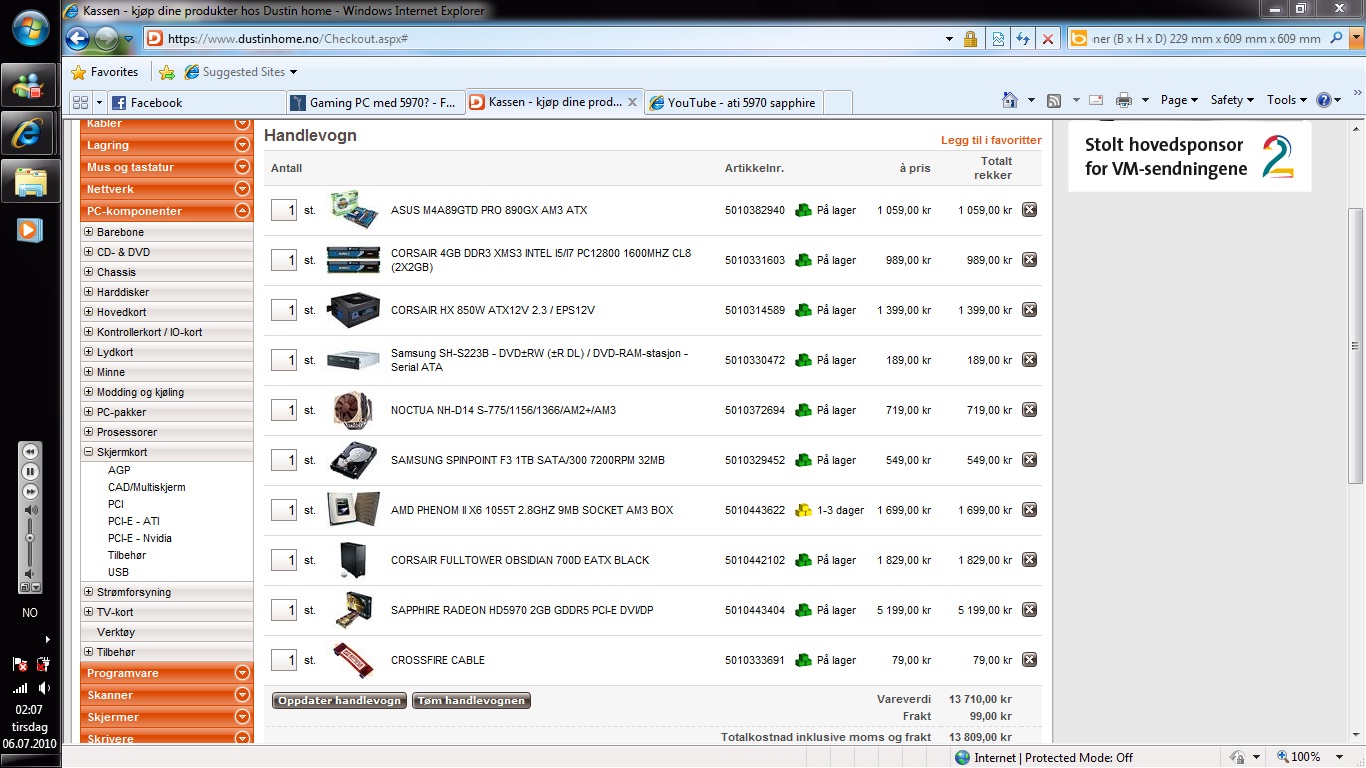
Task: Click the search magnifier icon
Action: click(x=1338, y=39)
